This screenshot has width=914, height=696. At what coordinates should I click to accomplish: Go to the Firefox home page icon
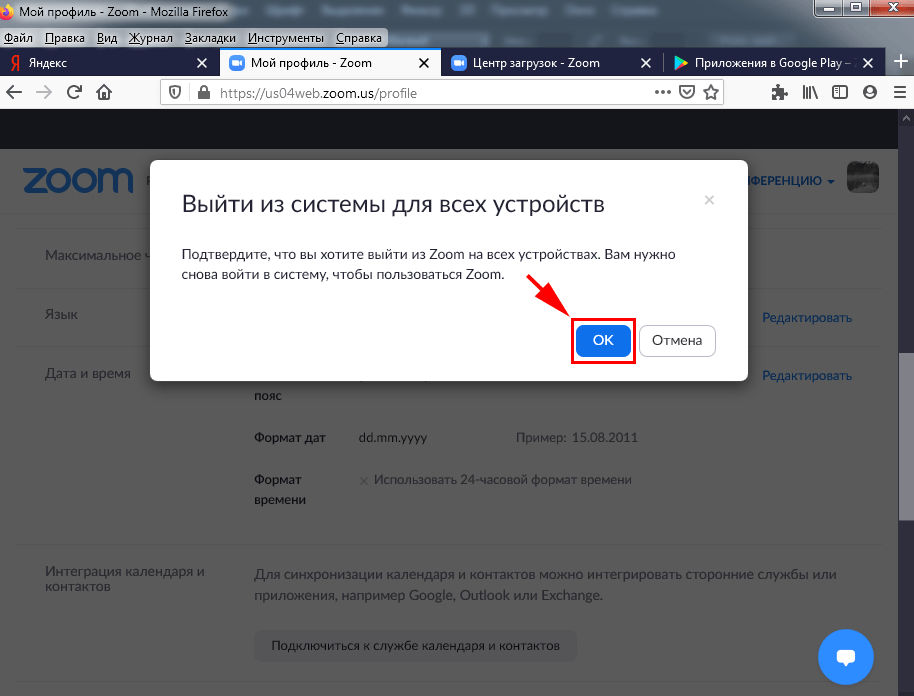point(103,92)
